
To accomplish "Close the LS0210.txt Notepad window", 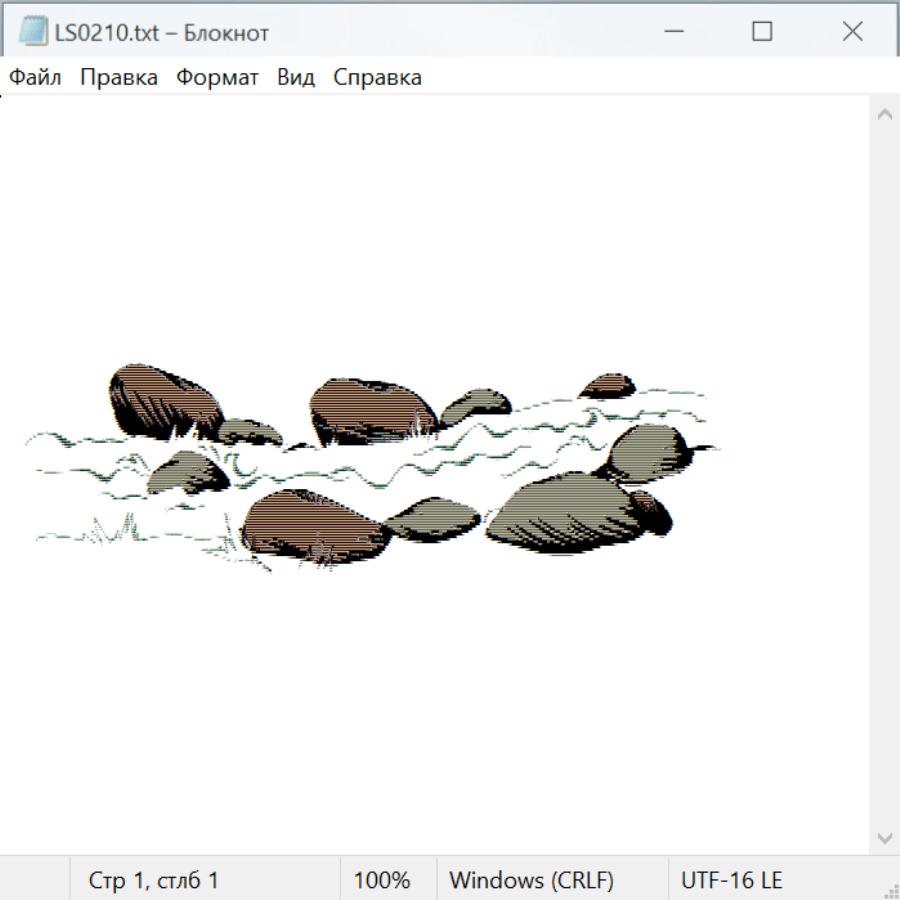I will click(852, 32).
